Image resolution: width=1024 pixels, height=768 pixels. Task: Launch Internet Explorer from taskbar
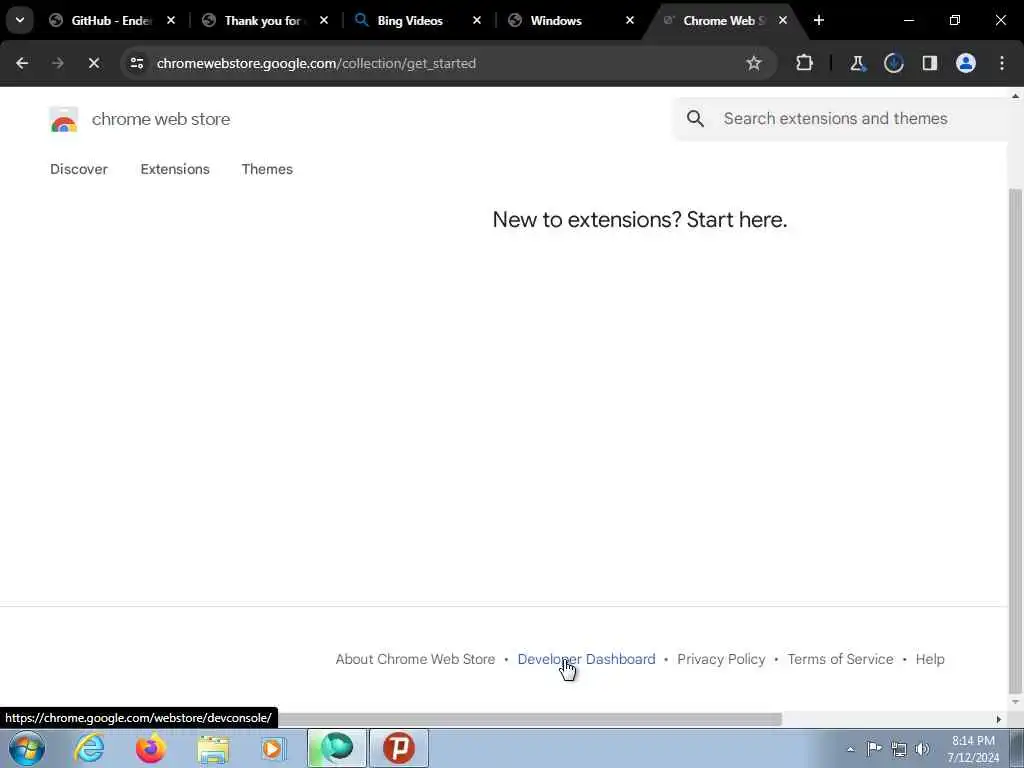point(89,748)
